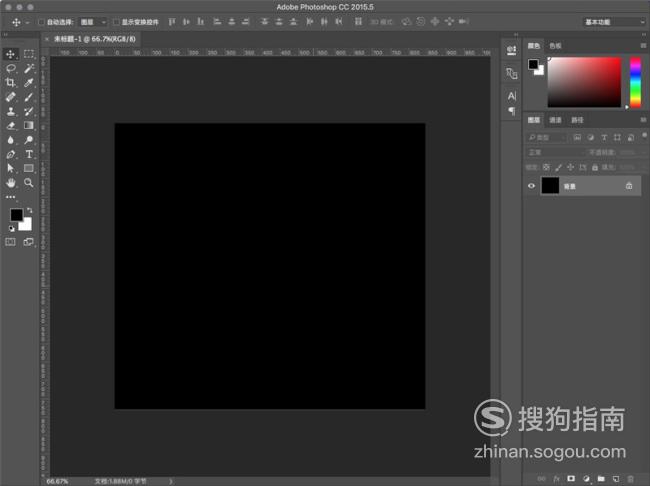The width and height of the screenshot is (650, 486).
Task: Select the Lasso tool
Action: click(x=10, y=68)
